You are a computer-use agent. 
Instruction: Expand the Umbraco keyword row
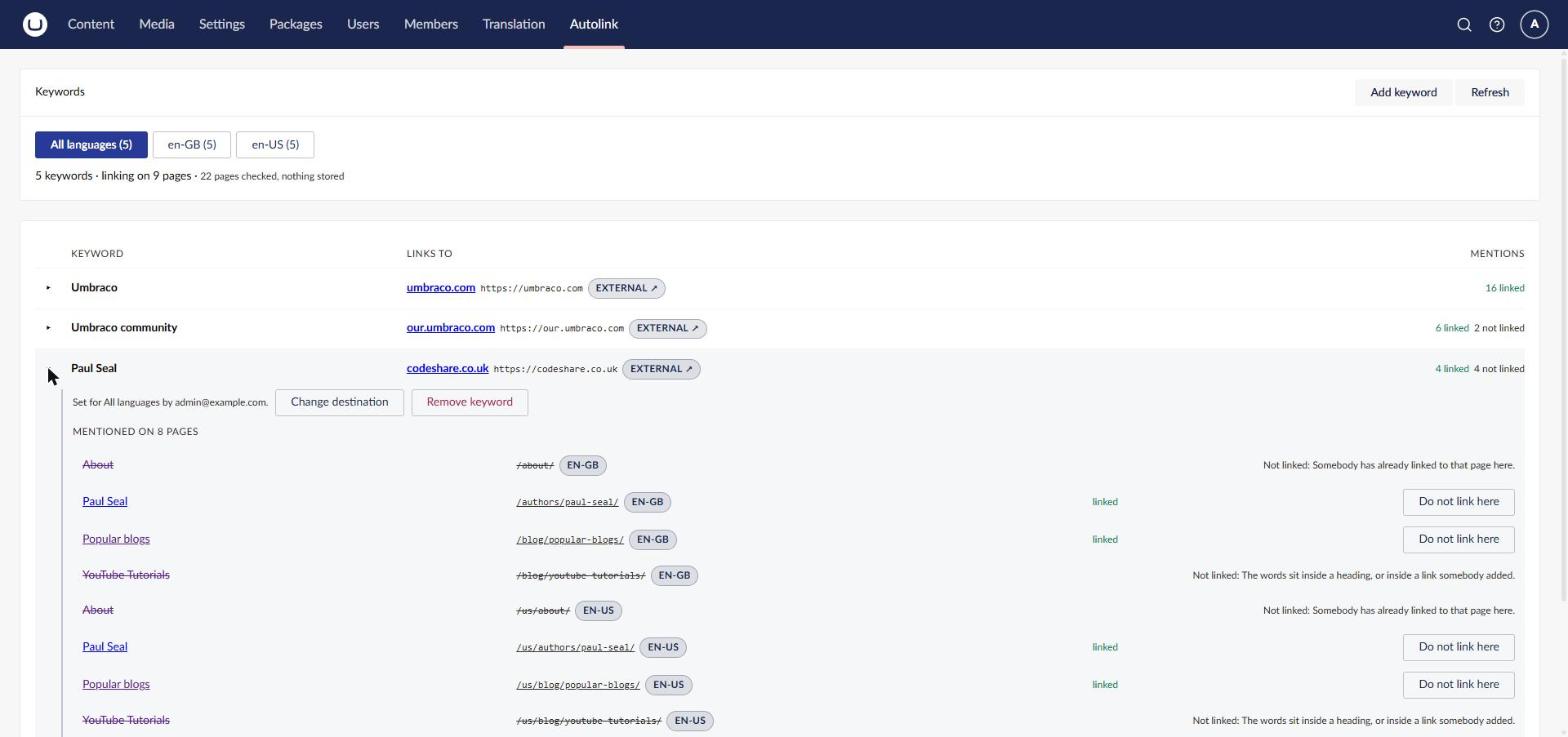[48, 288]
